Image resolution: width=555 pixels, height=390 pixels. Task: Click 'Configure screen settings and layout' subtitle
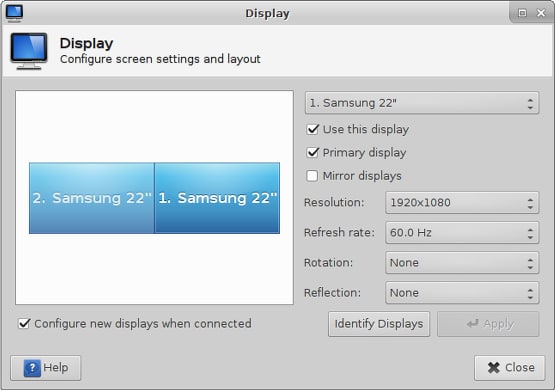pos(160,59)
